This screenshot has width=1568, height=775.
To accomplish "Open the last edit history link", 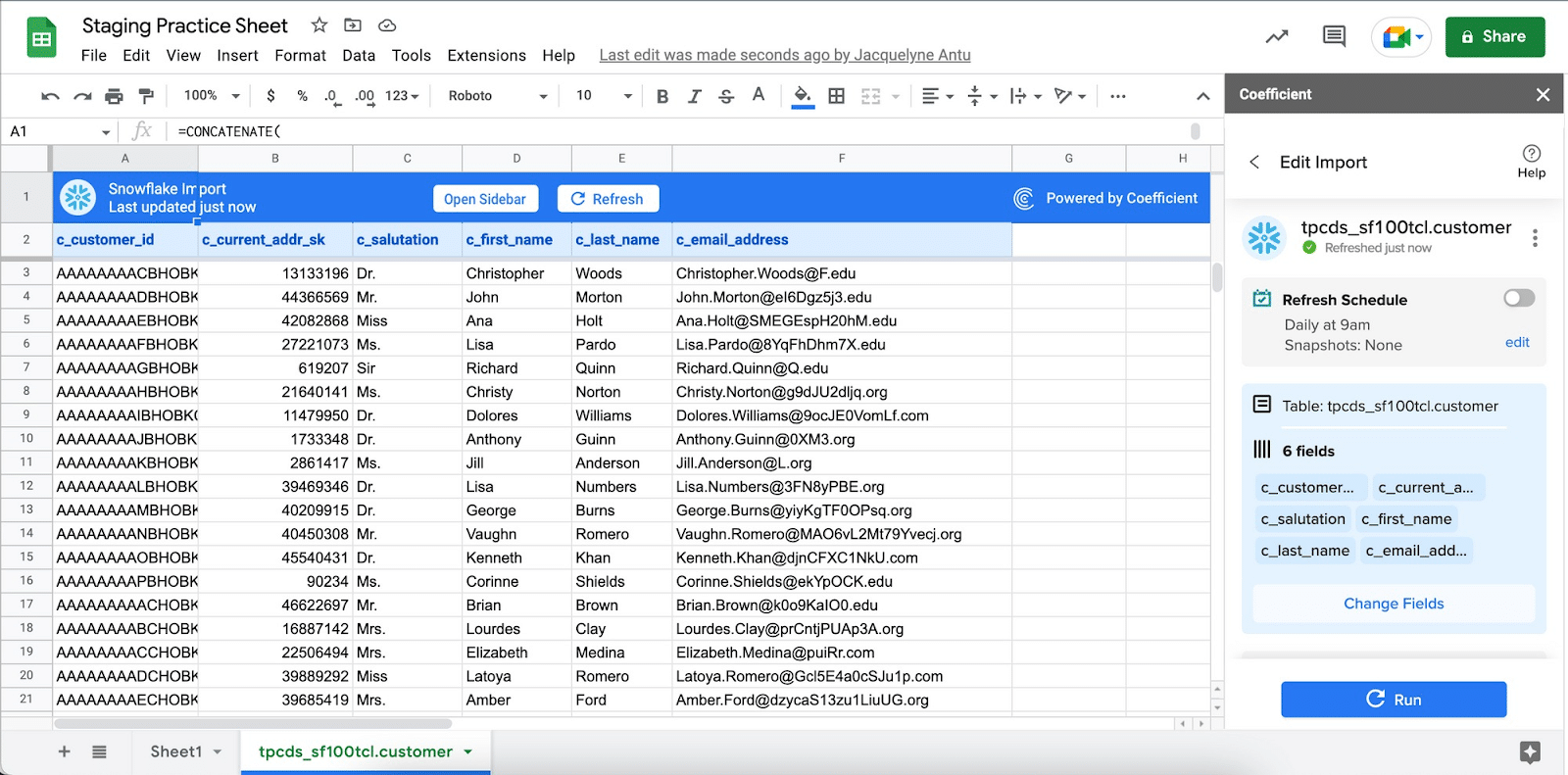I will [x=785, y=56].
